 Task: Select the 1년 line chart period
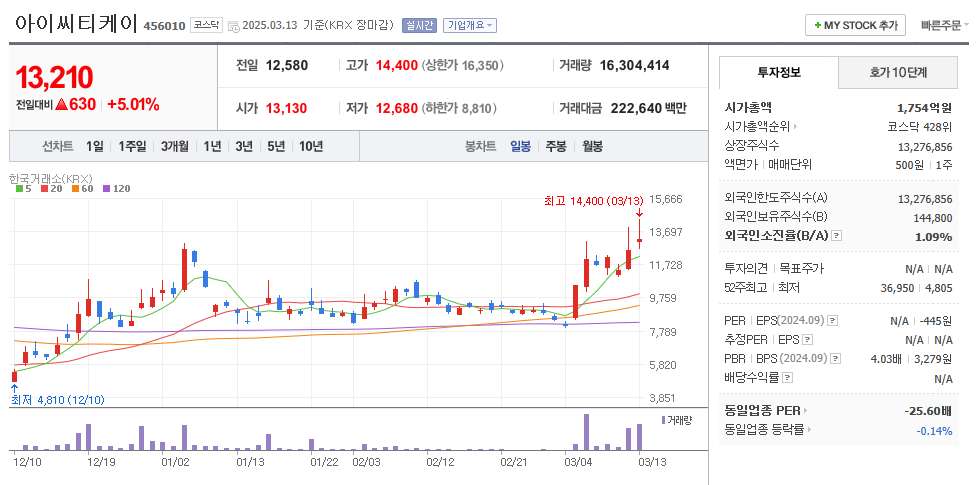[x=212, y=146]
